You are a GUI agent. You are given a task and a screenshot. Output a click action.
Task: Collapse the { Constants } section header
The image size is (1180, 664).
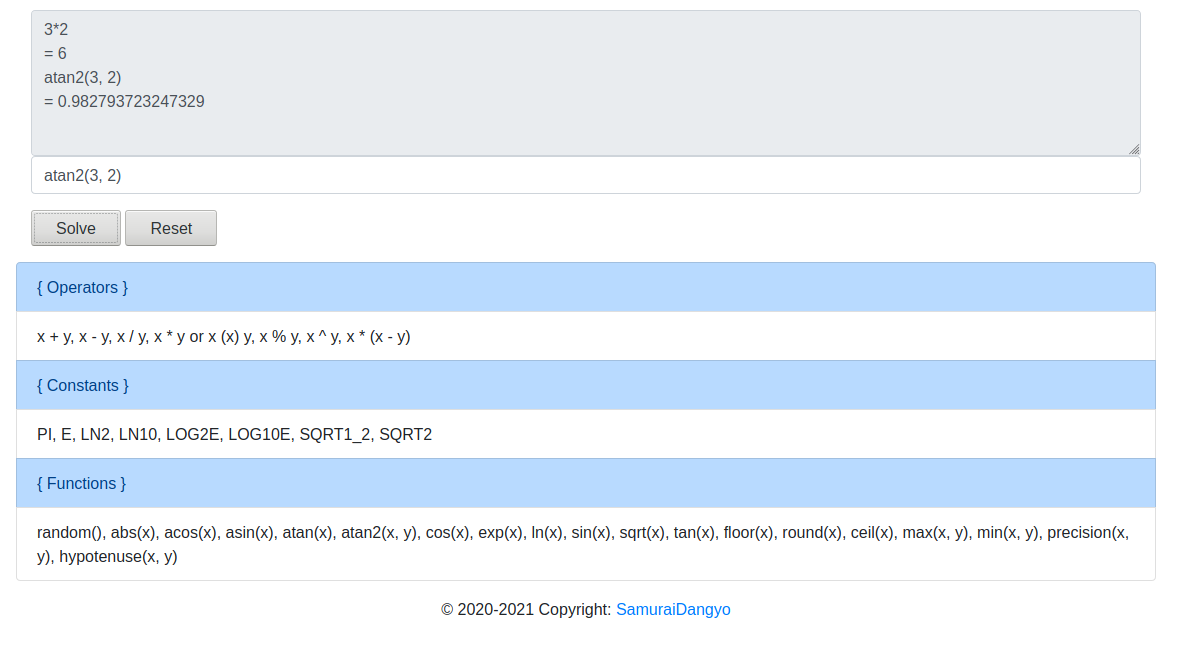pos(82,385)
